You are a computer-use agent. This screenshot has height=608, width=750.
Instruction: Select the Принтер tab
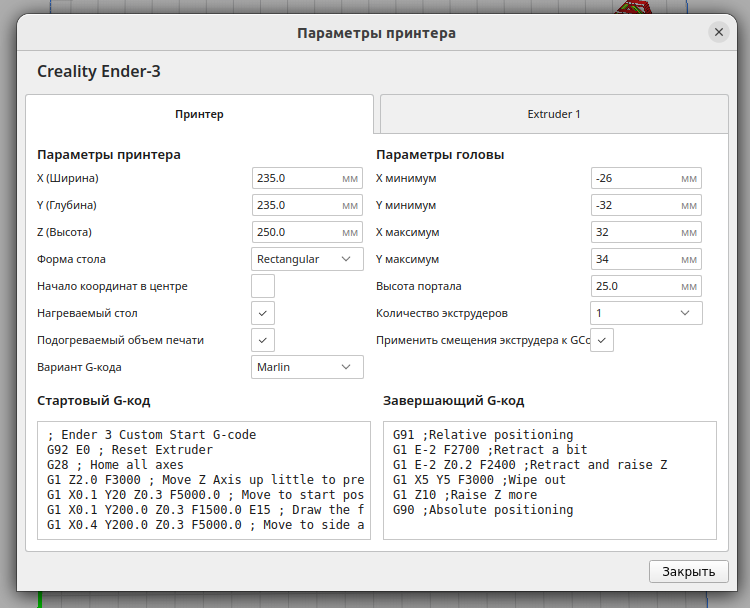pos(199,114)
